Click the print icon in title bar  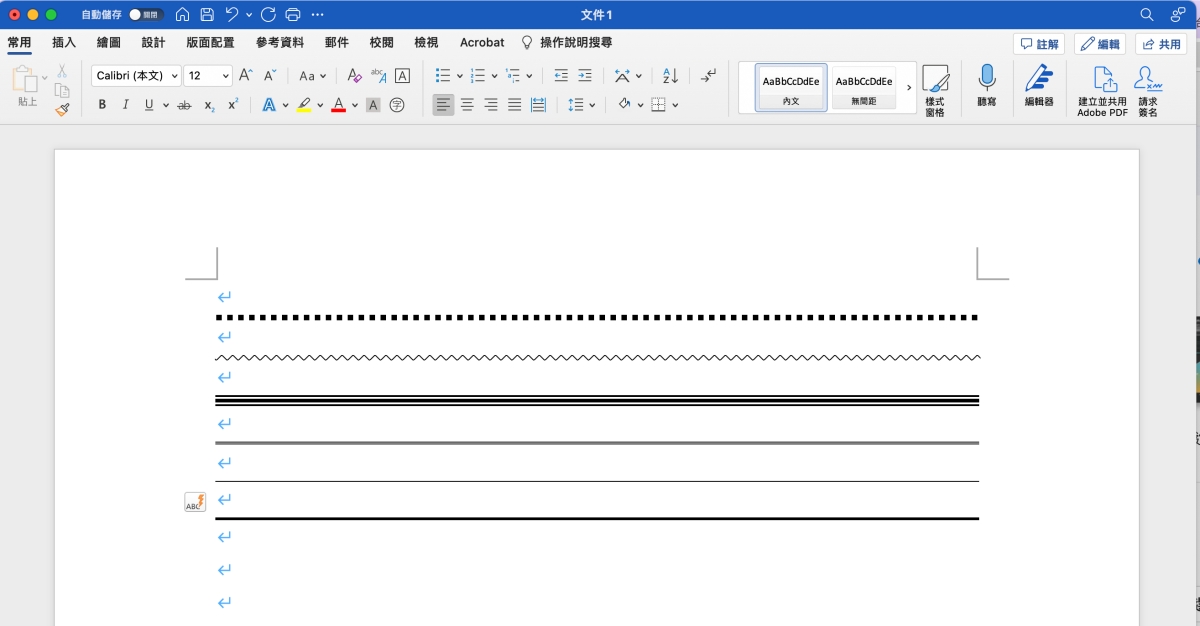(x=293, y=15)
